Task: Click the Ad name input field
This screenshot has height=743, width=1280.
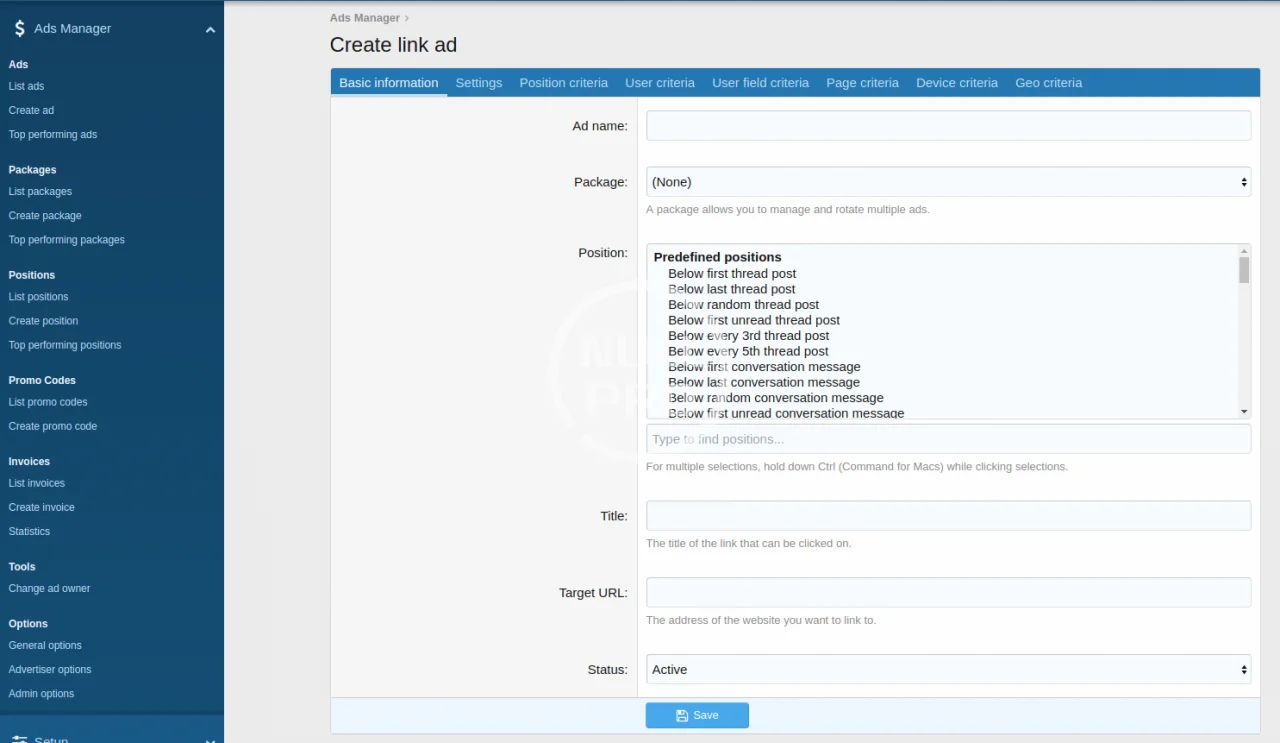Action: (947, 126)
